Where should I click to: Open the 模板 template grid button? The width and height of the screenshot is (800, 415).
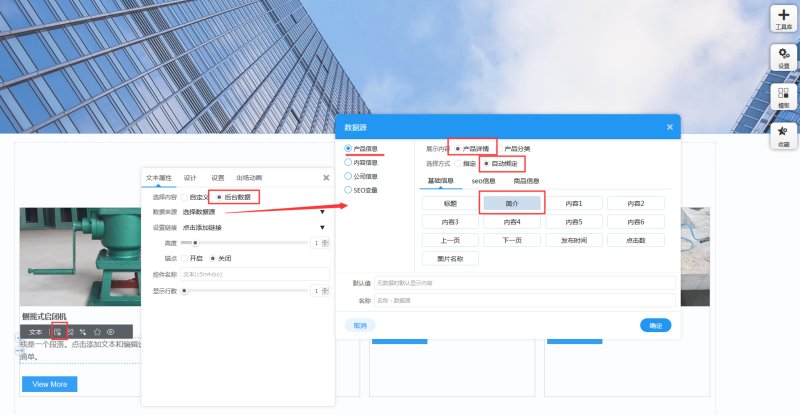click(x=784, y=97)
